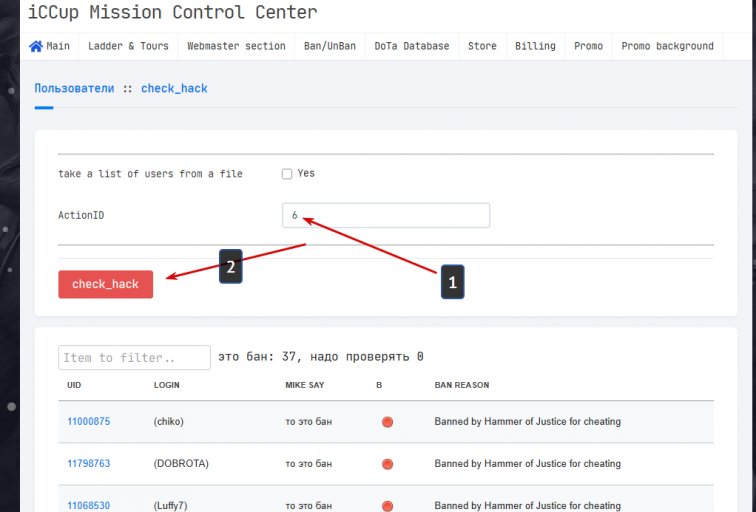
Task: Open the Ladder & Tours menu
Action: coord(128,46)
